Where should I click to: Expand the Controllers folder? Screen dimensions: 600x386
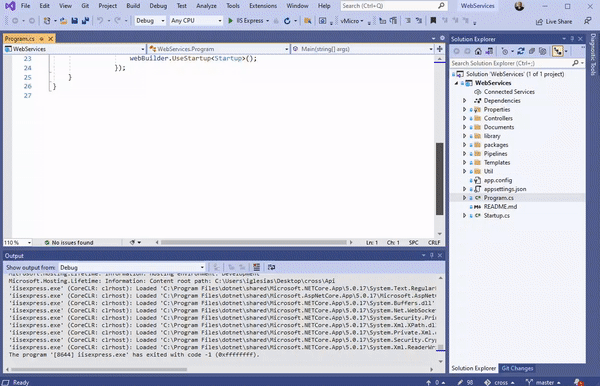click(x=465, y=118)
